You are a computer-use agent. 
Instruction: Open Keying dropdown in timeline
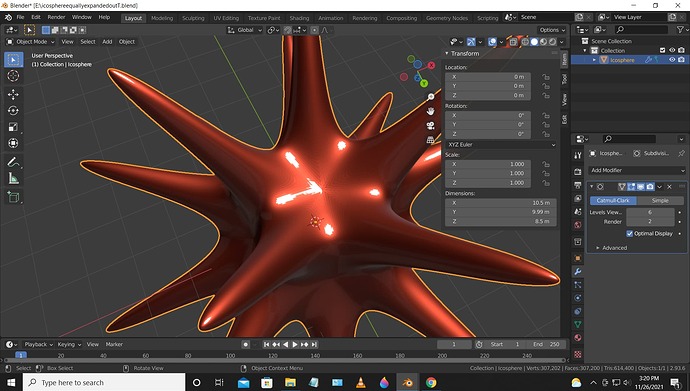69,344
